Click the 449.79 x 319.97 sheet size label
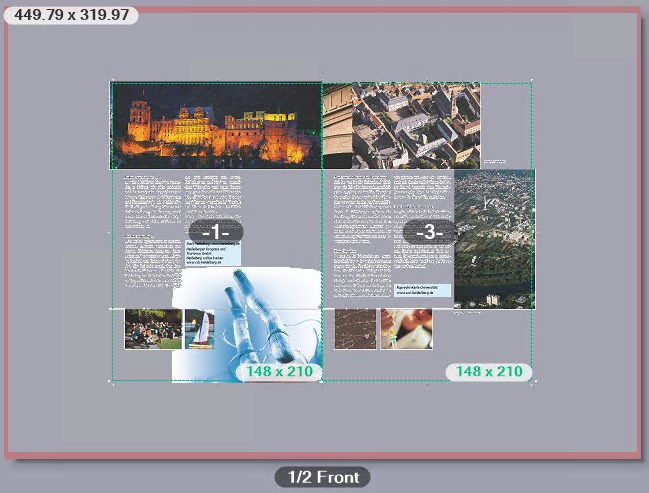Image resolution: width=649 pixels, height=493 pixels. tap(70, 15)
